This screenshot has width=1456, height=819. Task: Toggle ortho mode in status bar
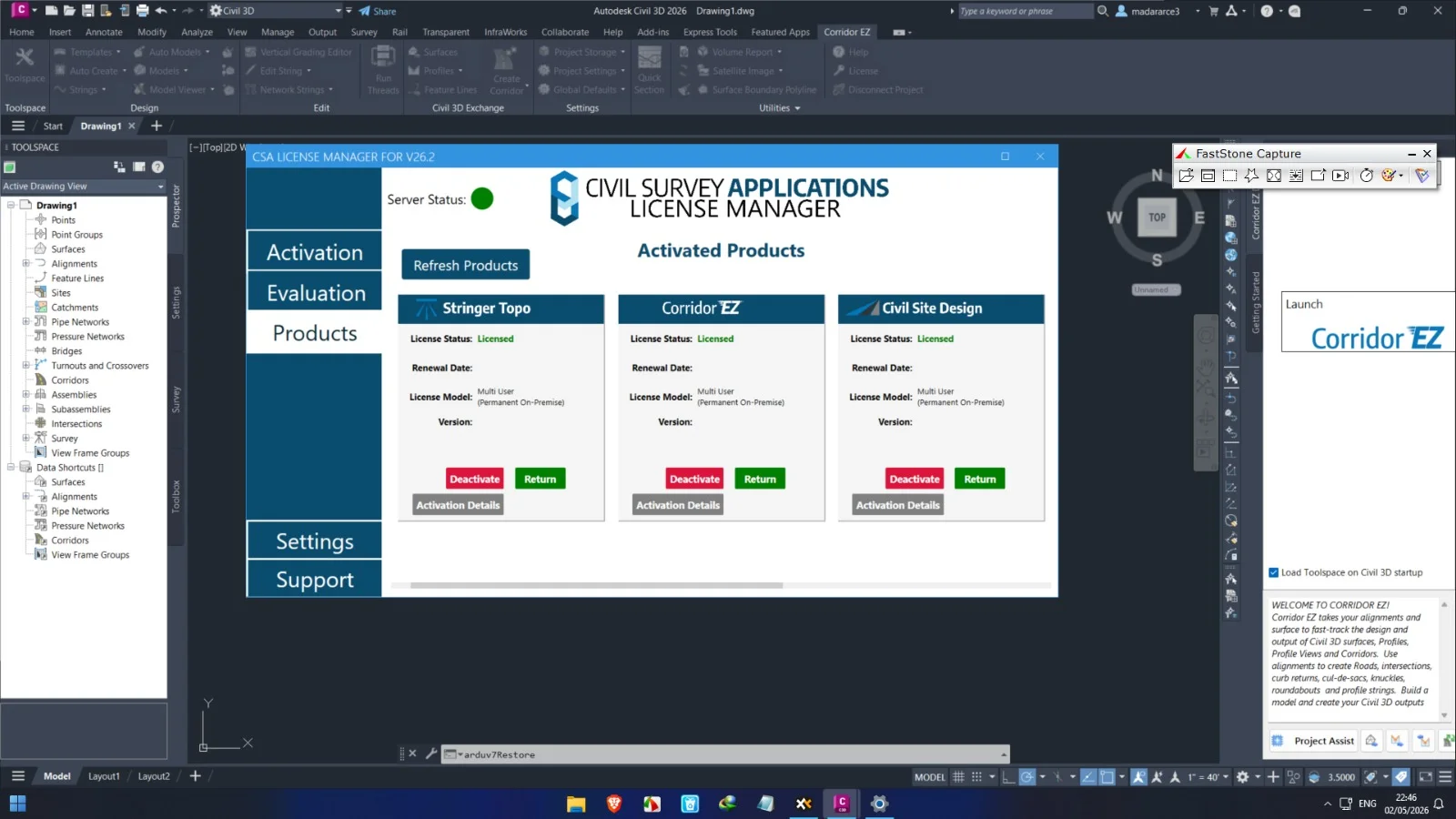point(1007,777)
